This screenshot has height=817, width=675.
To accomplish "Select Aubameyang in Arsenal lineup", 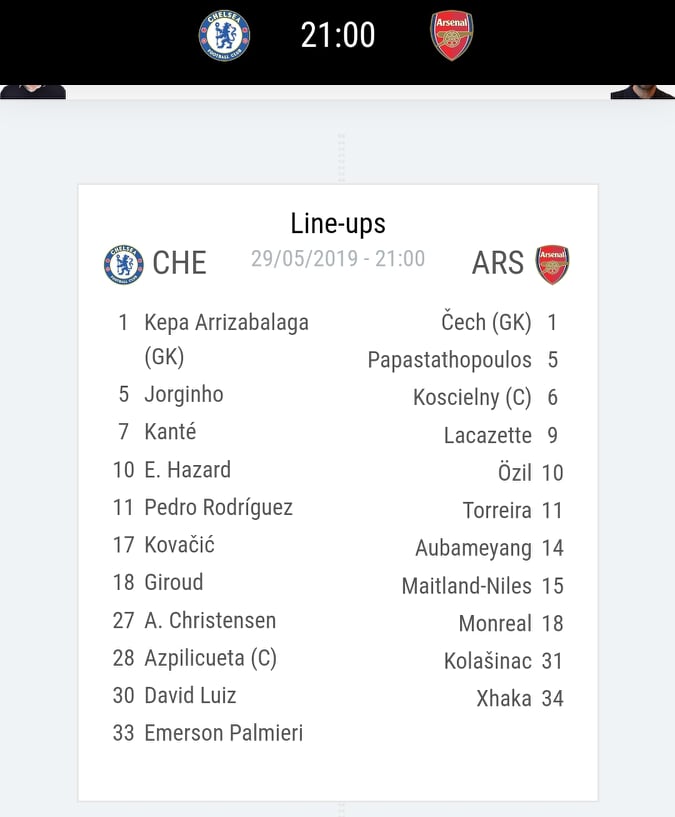I will (x=473, y=548).
